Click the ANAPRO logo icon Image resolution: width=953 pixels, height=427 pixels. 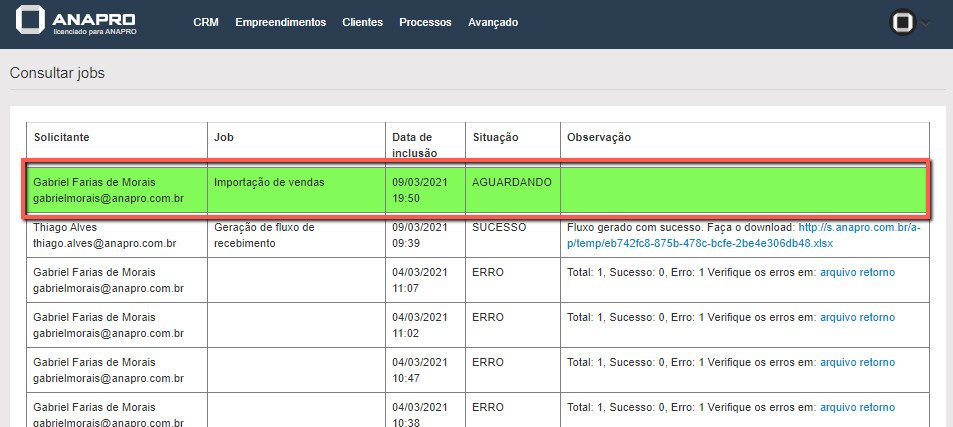(x=33, y=22)
